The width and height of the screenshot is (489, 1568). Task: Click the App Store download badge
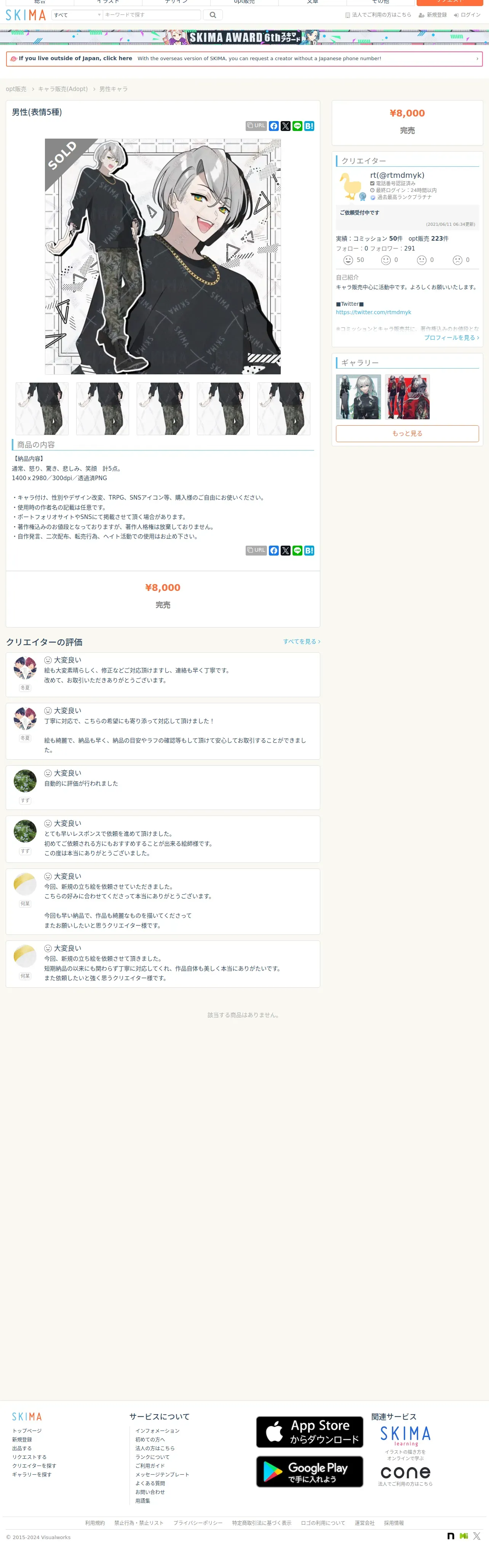(309, 1432)
